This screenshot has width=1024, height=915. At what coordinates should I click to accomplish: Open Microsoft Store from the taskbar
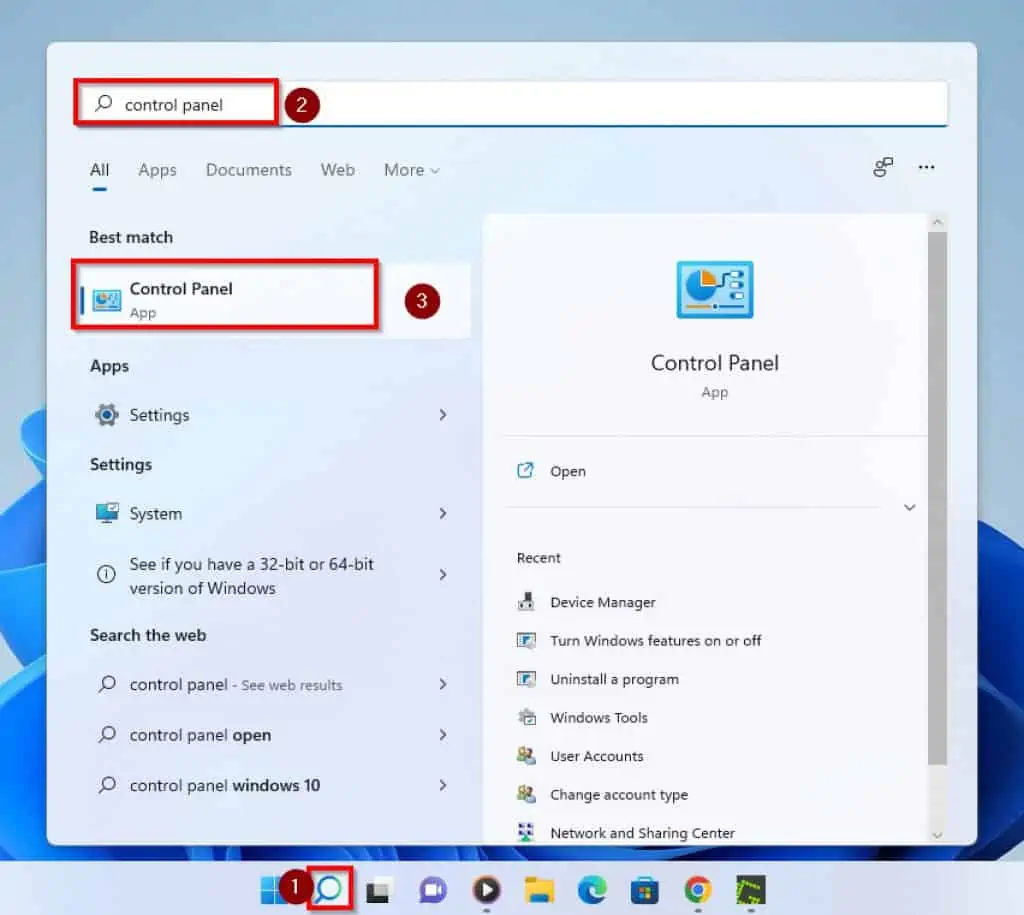[x=643, y=890]
